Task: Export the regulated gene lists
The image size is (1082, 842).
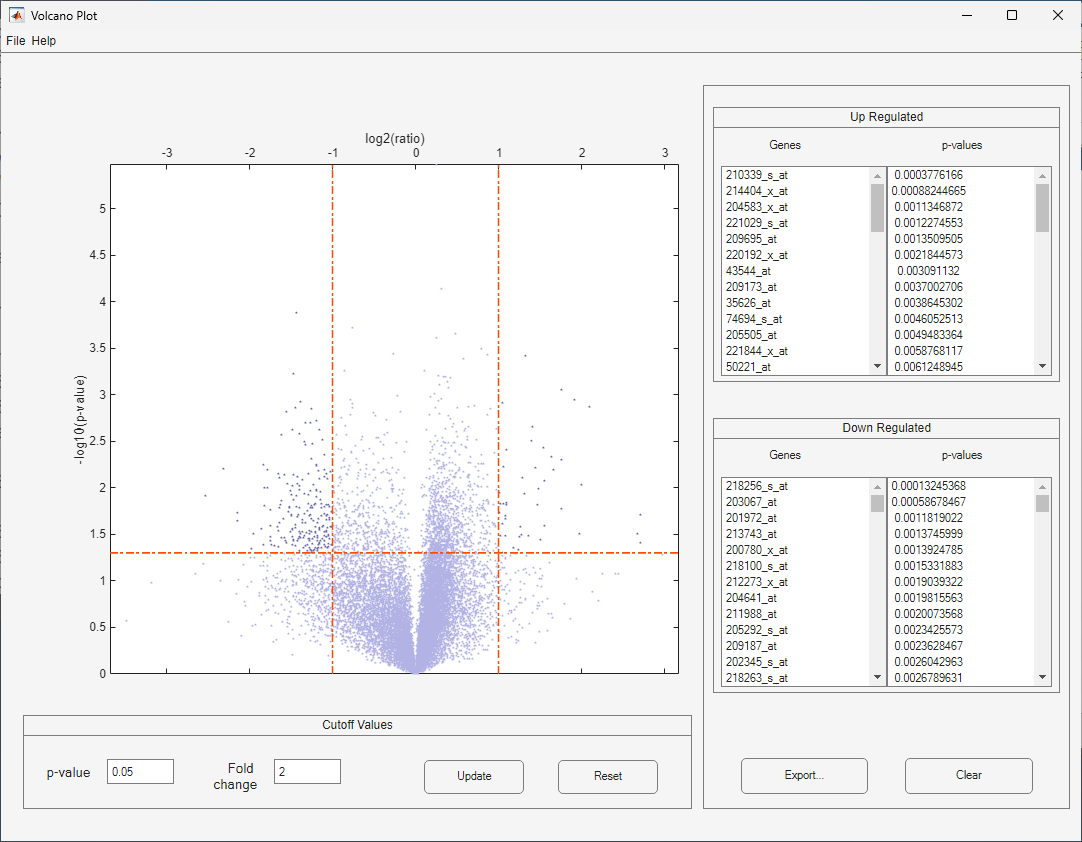Action: [804, 776]
